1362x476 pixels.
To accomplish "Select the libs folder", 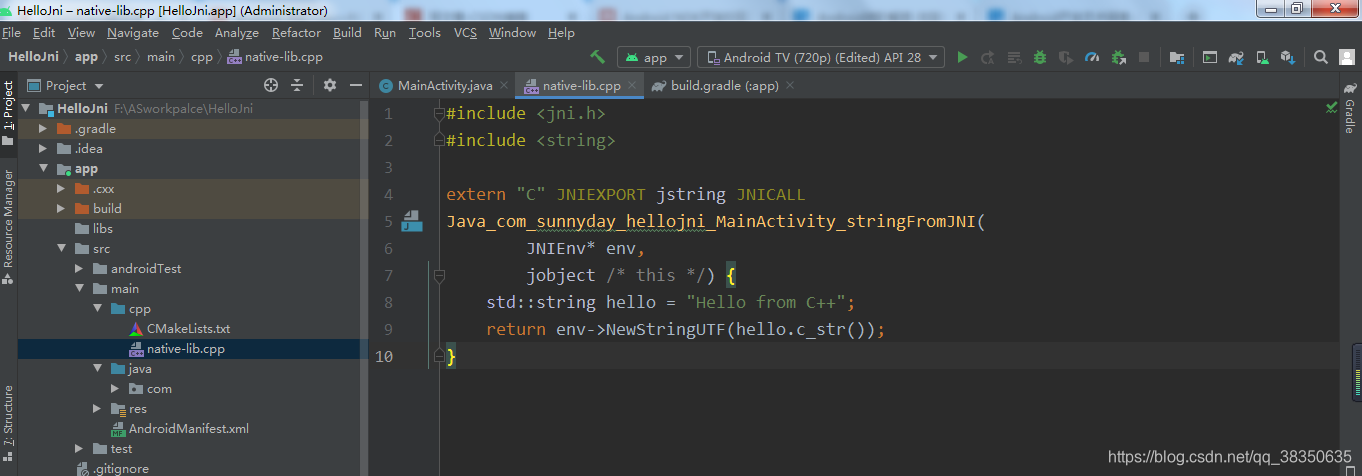I will tap(103, 229).
